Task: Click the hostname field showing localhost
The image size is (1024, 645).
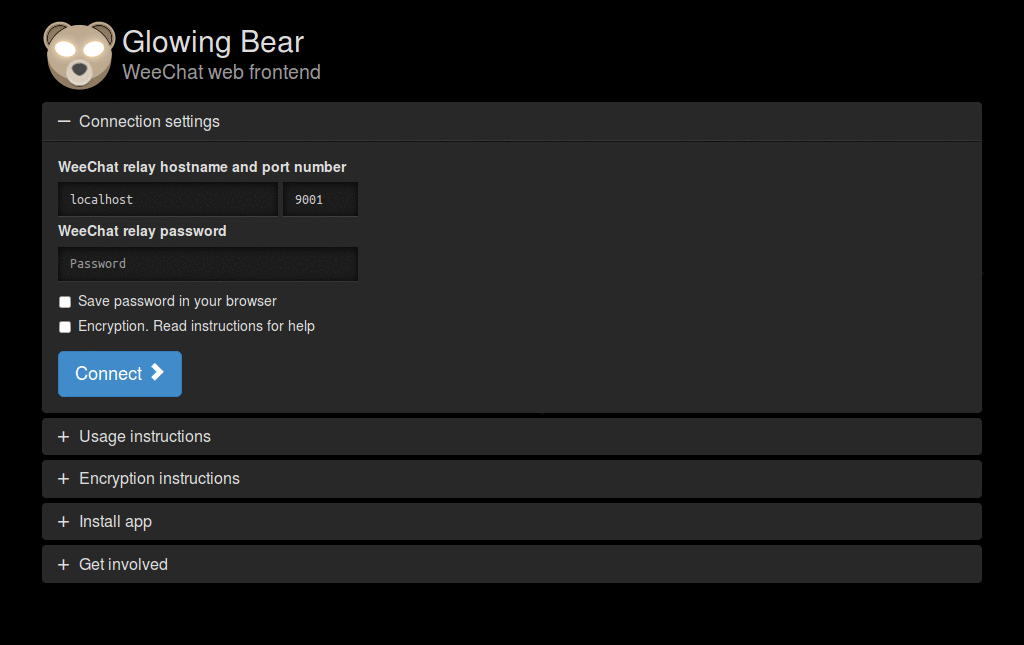Action: [167, 199]
